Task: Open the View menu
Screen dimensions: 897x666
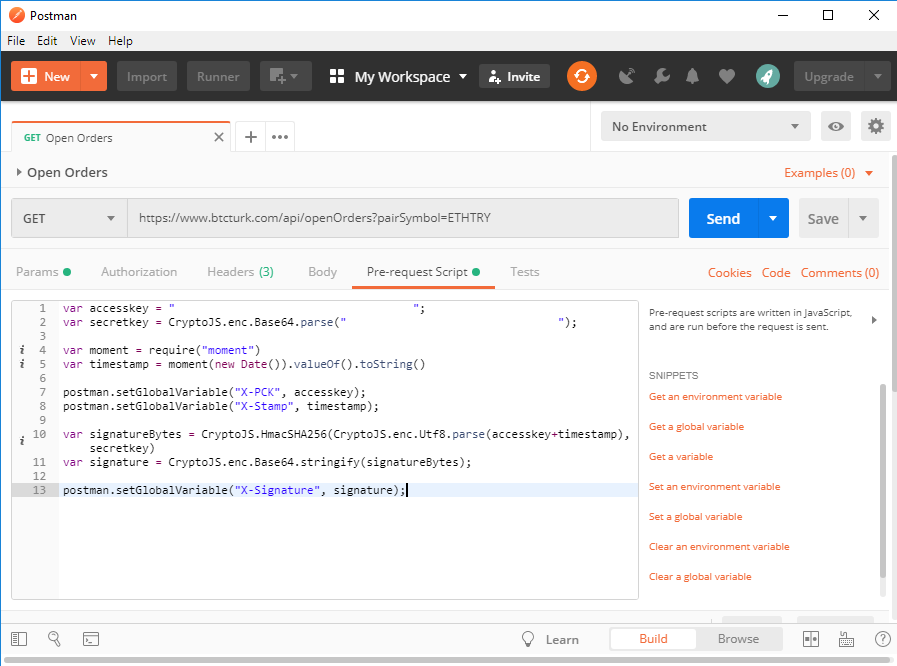Action: tap(83, 41)
